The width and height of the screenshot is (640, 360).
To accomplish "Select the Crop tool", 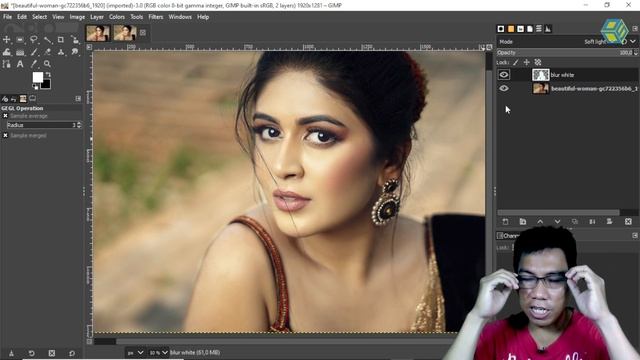I will (x=61, y=40).
